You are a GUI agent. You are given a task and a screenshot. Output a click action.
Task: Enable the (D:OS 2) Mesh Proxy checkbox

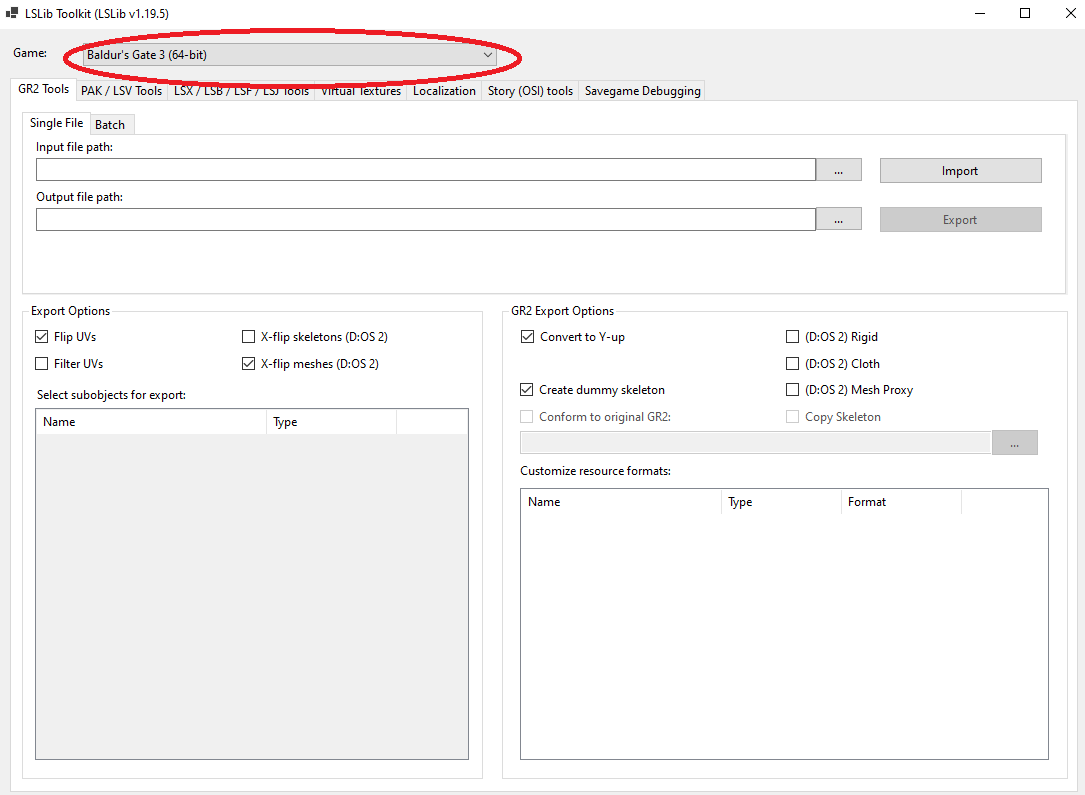[792, 390]
